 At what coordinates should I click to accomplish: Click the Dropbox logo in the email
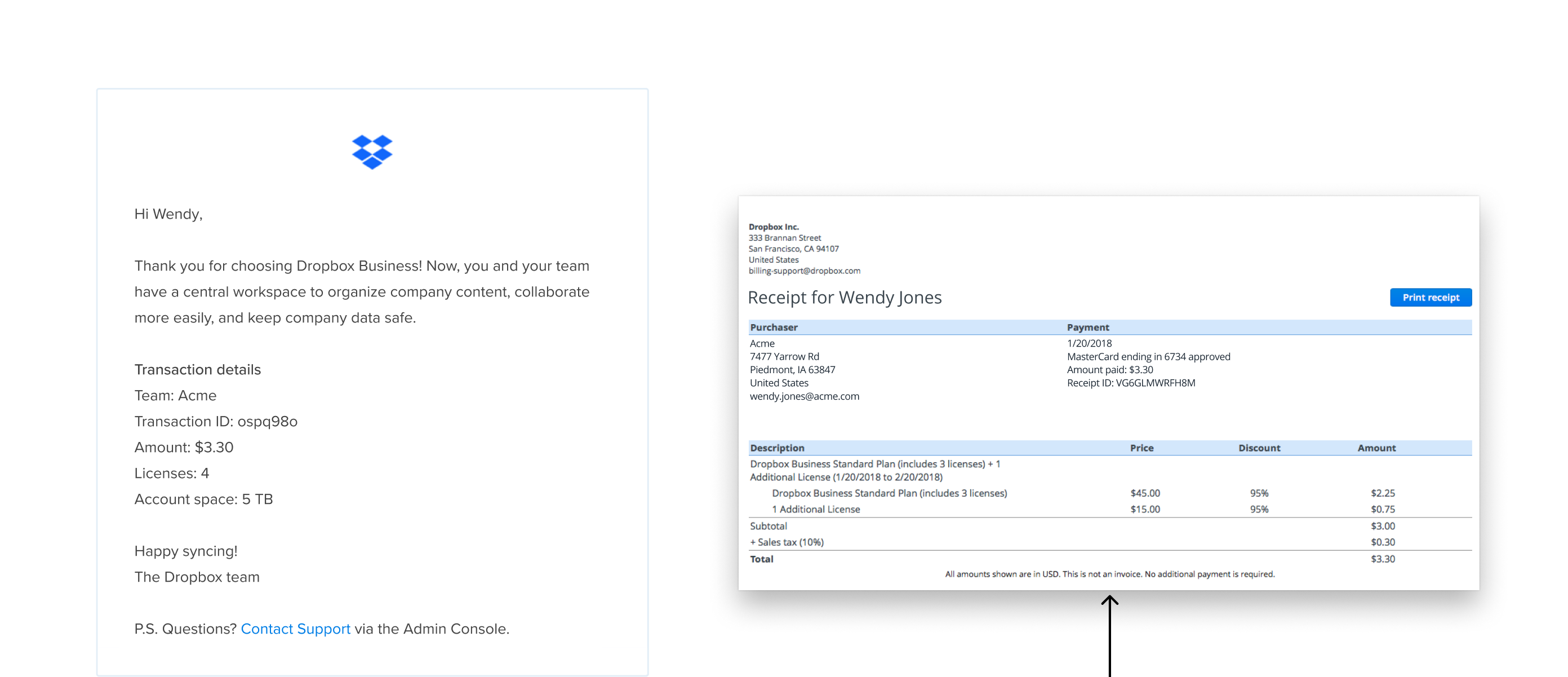(372, 152)
